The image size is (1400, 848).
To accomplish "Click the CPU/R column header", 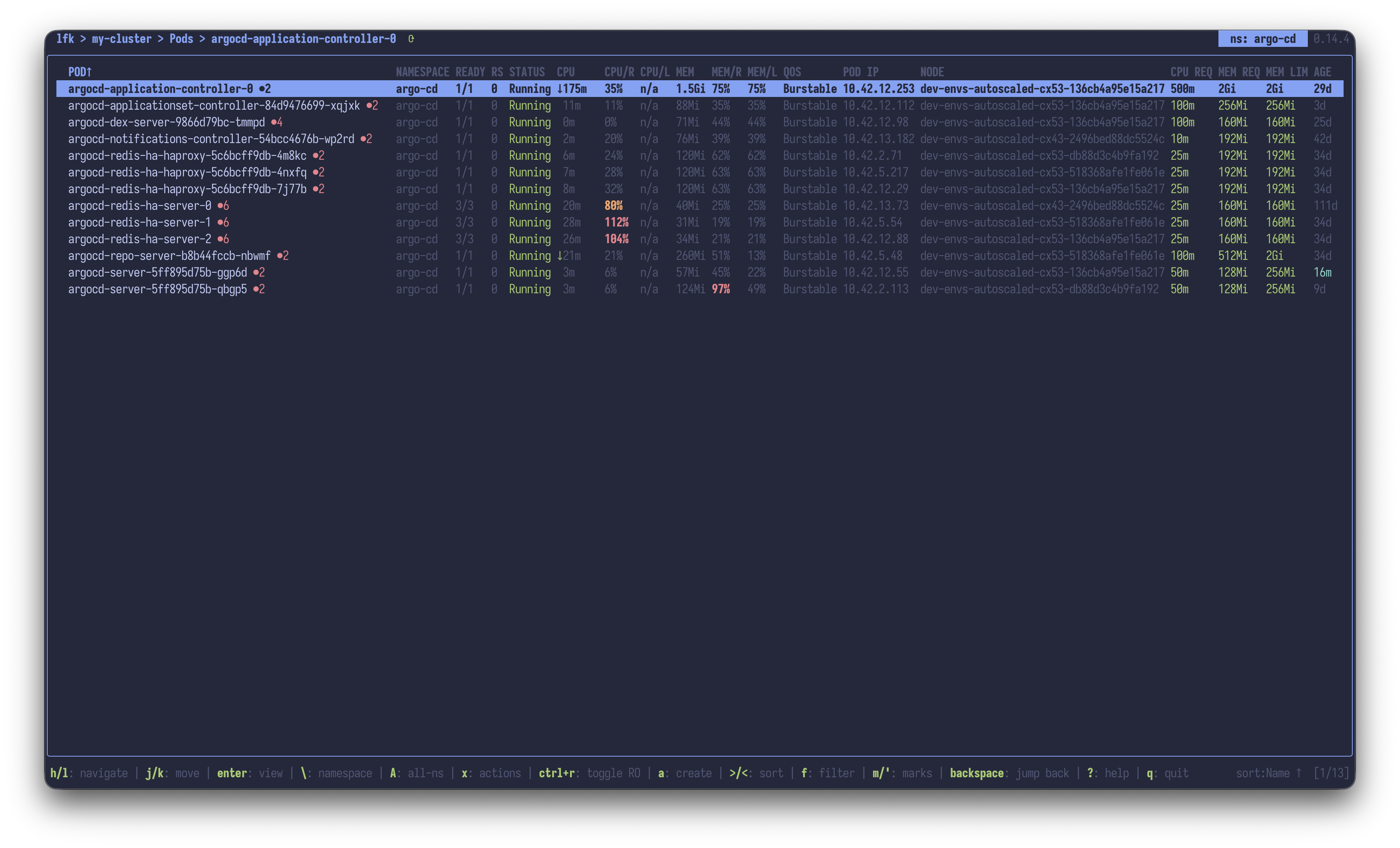I will pyautogui.click(x=619, y=72).
